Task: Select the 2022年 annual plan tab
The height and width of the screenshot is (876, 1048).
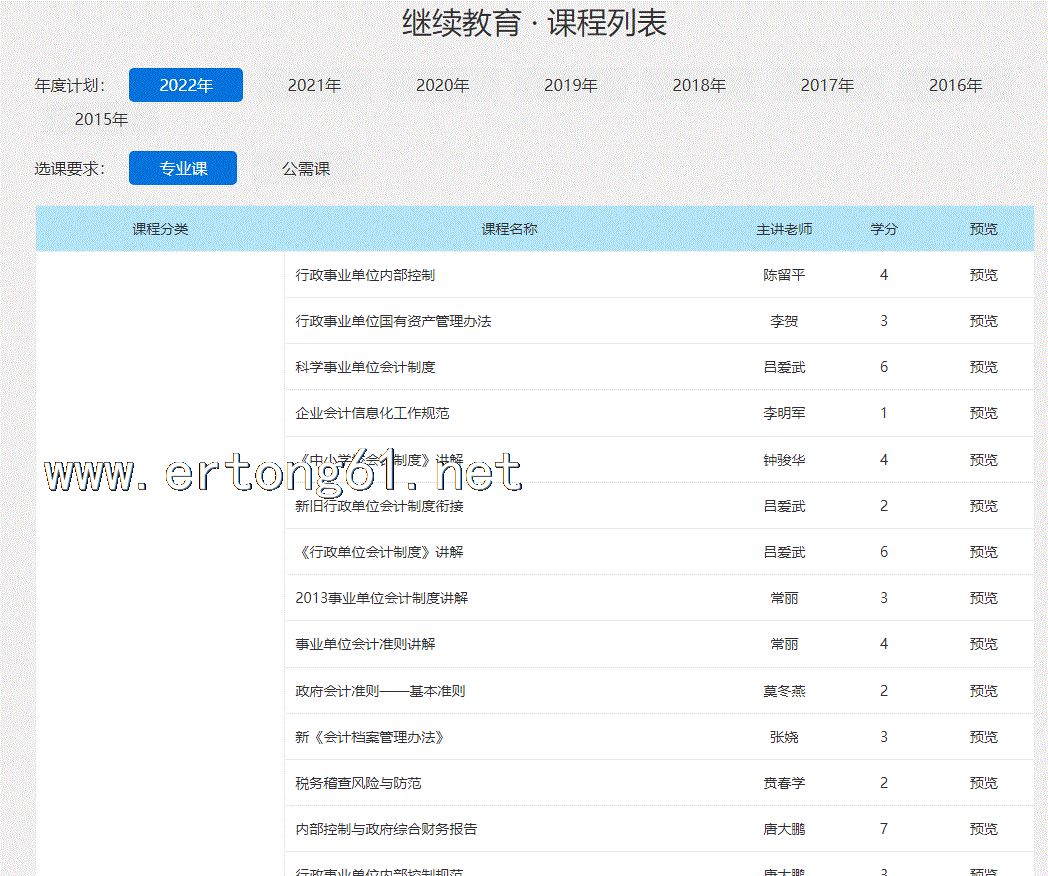Action: [x=186, y=85]
